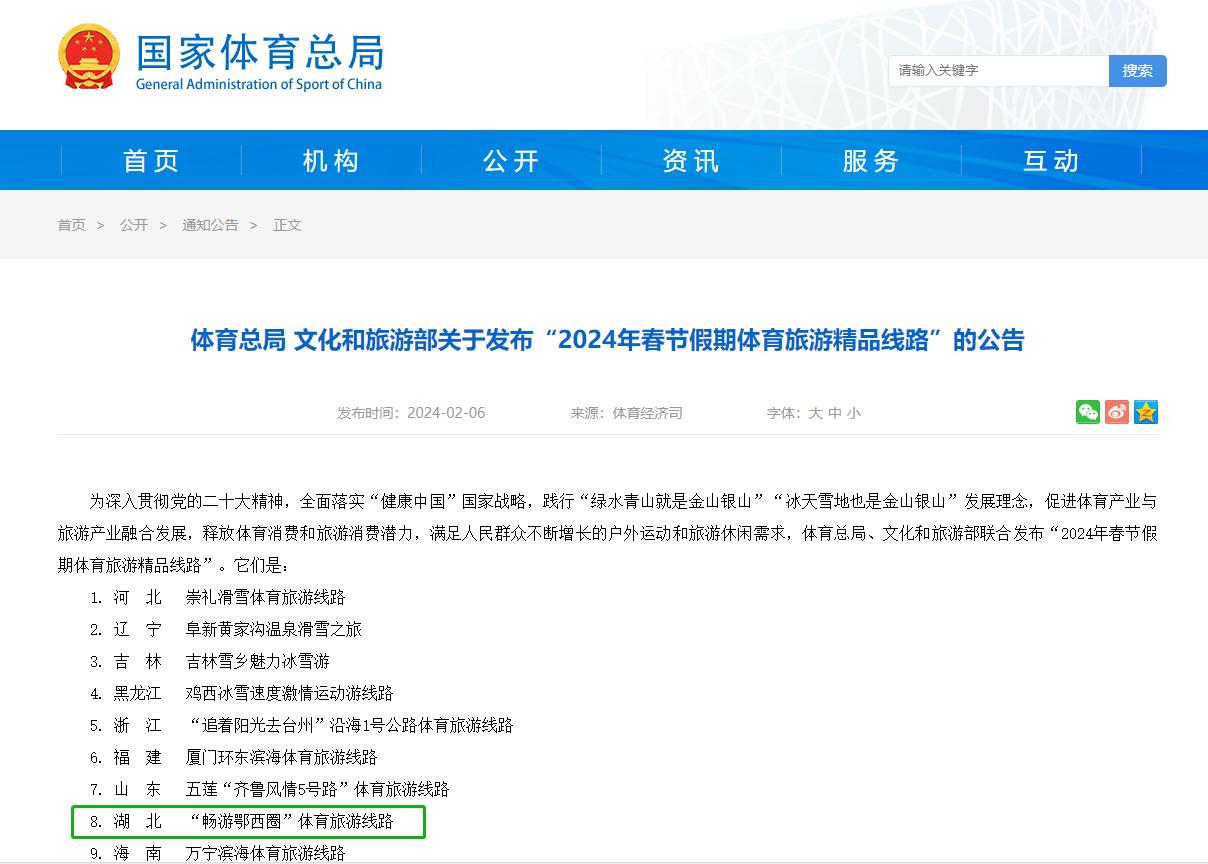Select the 山东 五莲齐鲁风情5号路 row
Viewport: 1208px width, 864px height.
[x=269, y=789]
